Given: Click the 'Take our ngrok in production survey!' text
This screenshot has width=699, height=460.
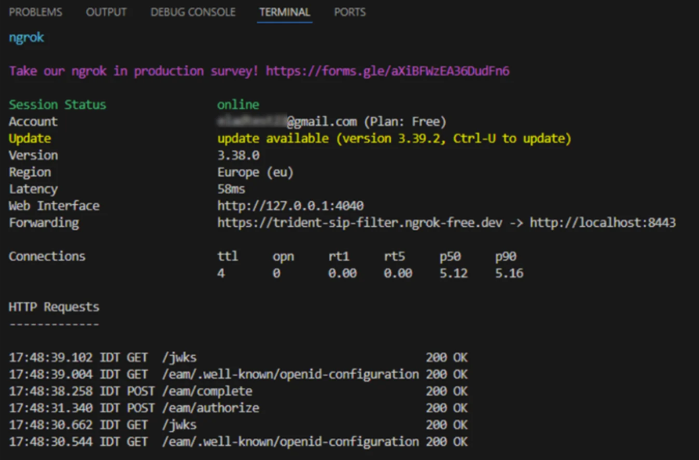Looking at the screenshot, I should click(x=134, y=71).
